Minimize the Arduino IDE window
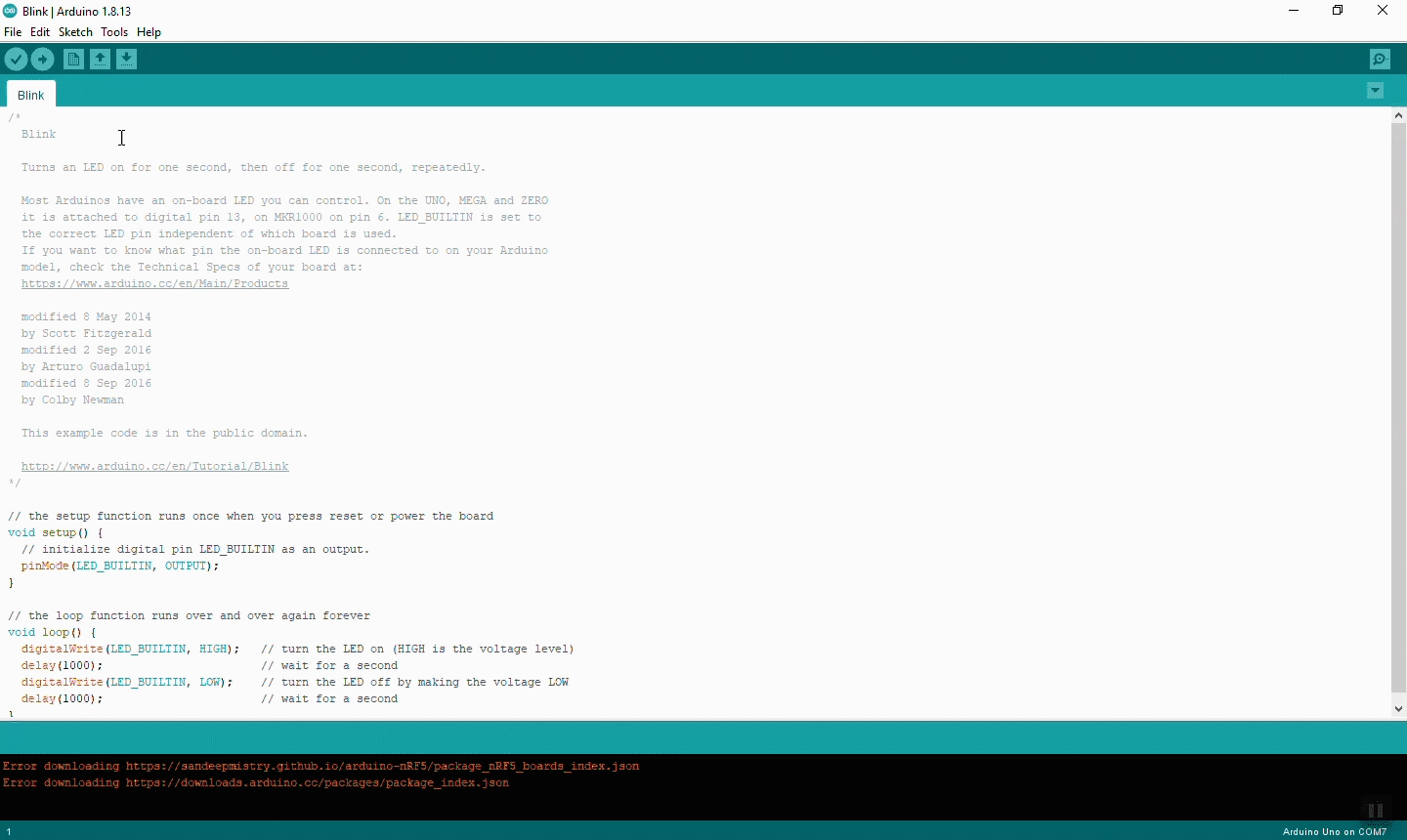1407x840 pixels. [1294, 11]
